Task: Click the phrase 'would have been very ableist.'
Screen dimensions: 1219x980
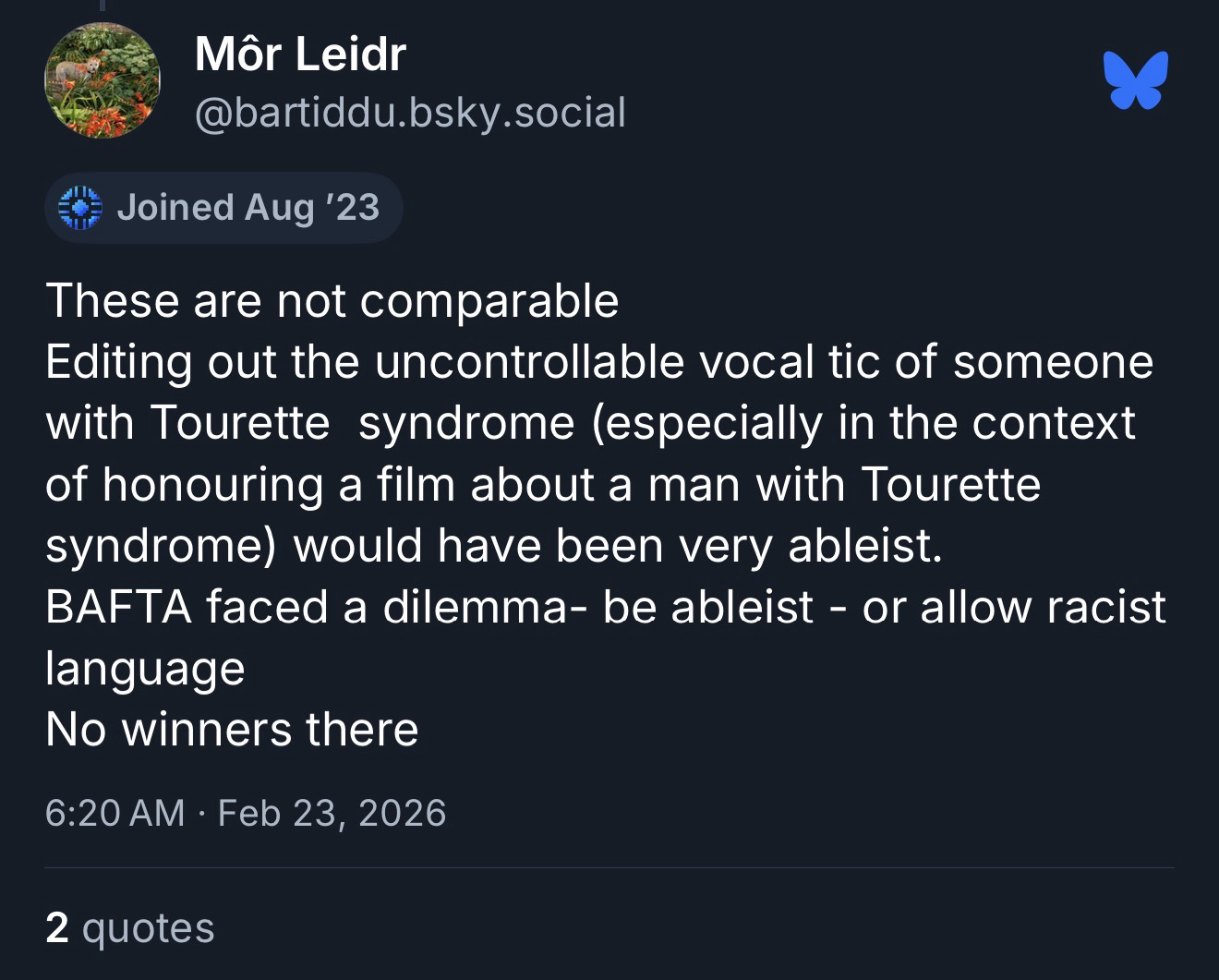Action: click(x=618, y=546)
